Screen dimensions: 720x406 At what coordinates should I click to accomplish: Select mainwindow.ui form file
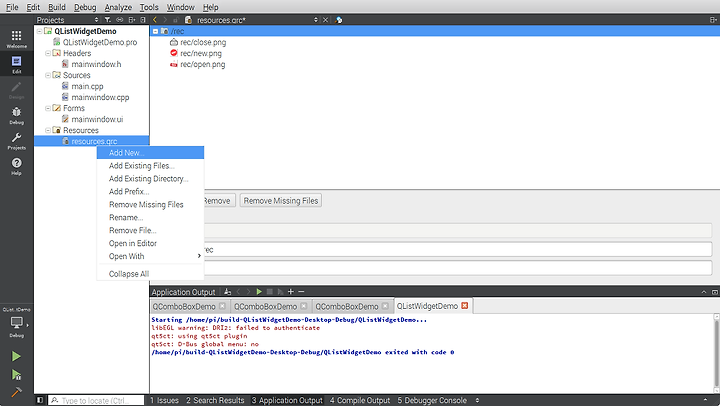tap(97, 119)
